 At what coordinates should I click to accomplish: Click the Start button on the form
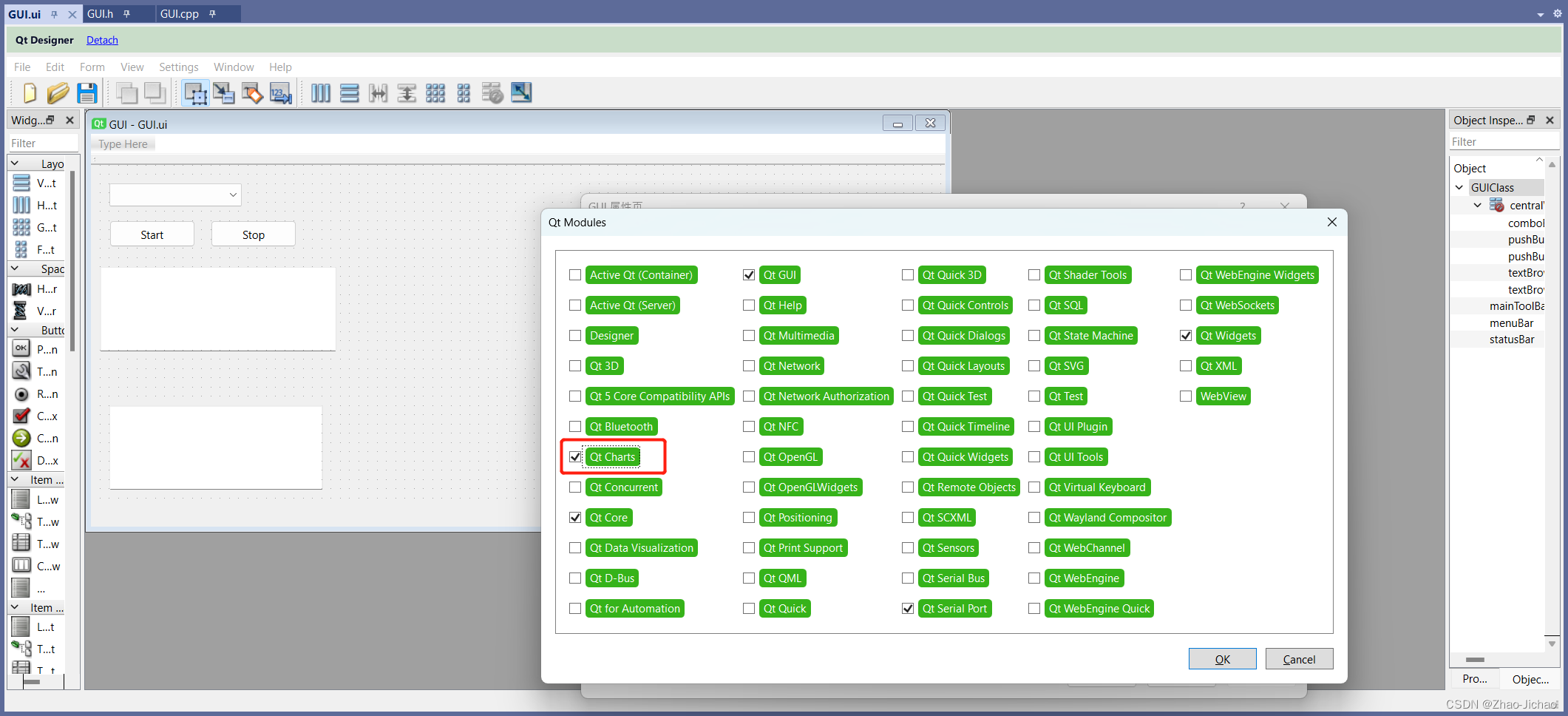coord(152,234)
